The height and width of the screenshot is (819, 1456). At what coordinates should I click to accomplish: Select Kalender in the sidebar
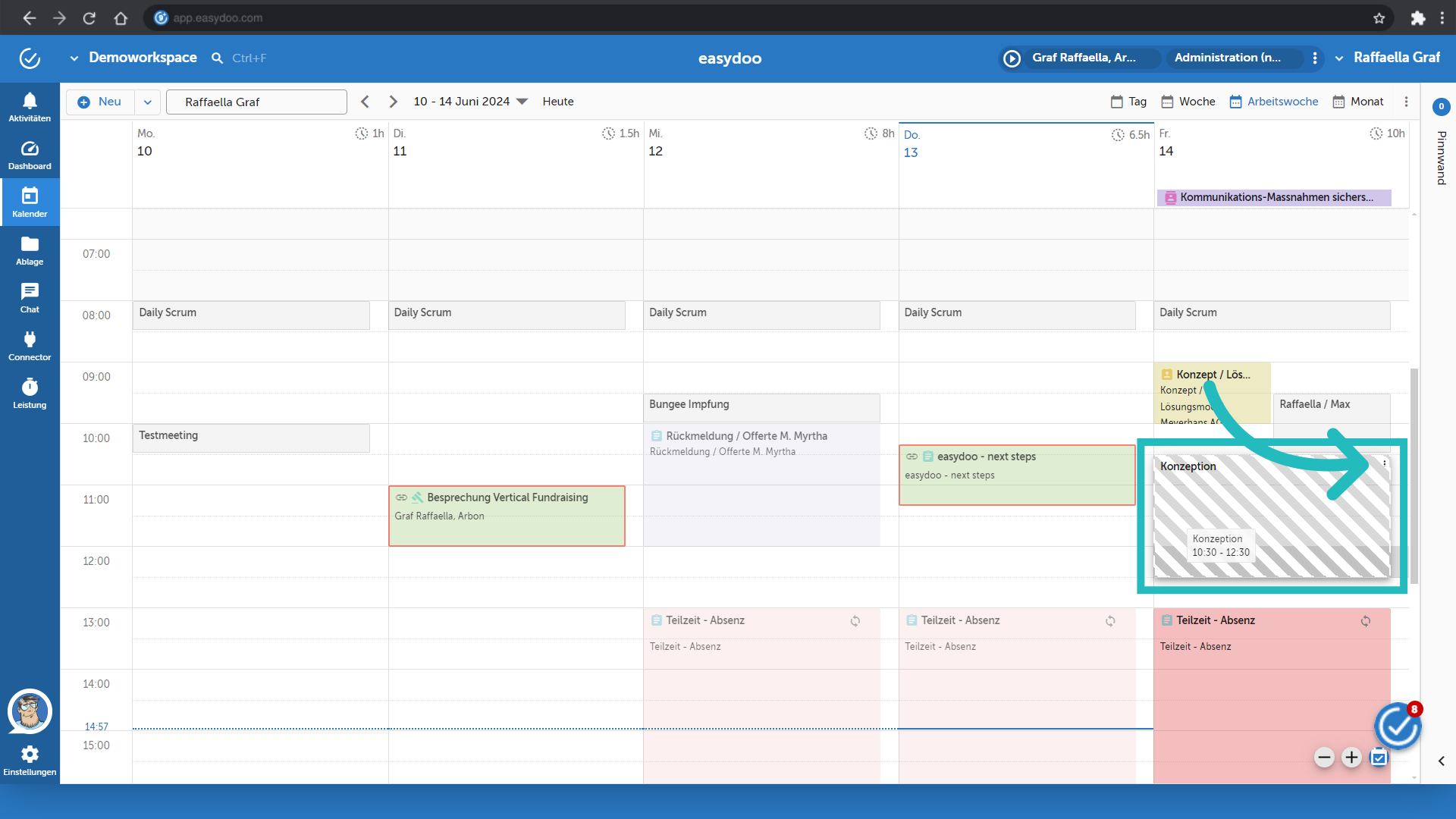click(30, 202)
